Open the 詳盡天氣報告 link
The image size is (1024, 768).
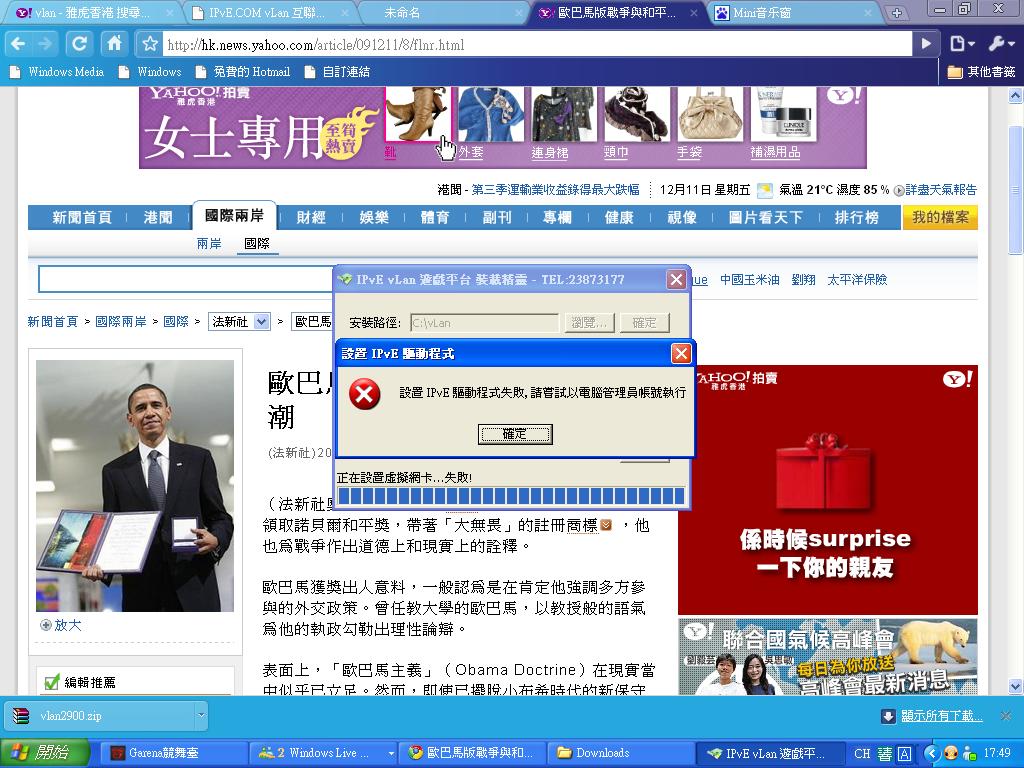click(x=940, y=189)
